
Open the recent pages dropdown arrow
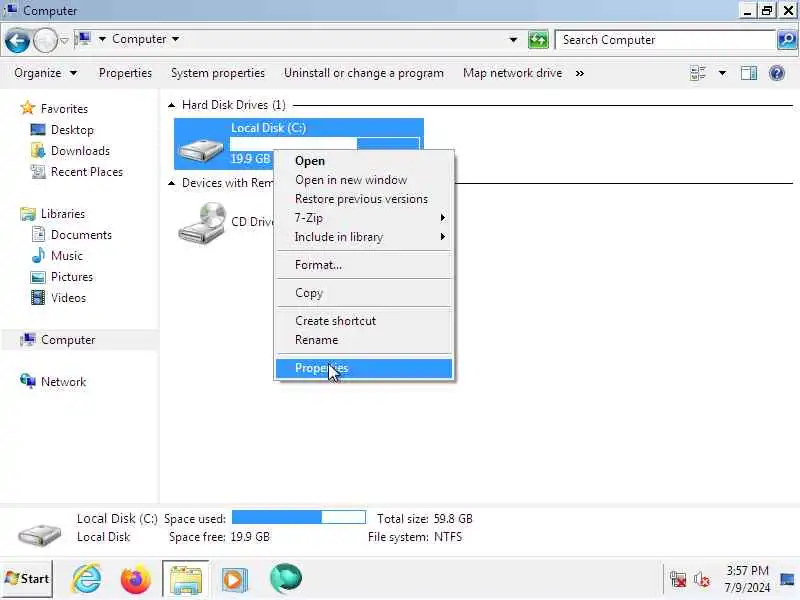(x=64, y=40)
